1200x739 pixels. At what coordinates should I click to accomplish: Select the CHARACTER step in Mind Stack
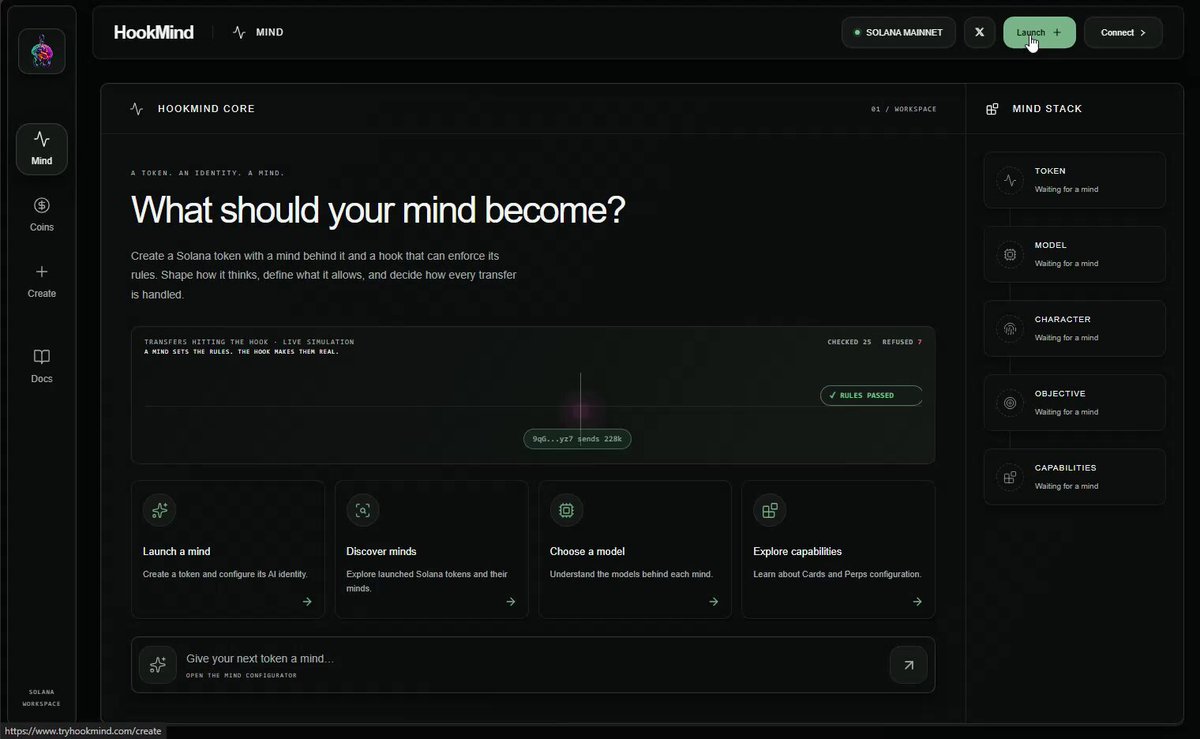pyautogui.click(x=1075, y=328)
